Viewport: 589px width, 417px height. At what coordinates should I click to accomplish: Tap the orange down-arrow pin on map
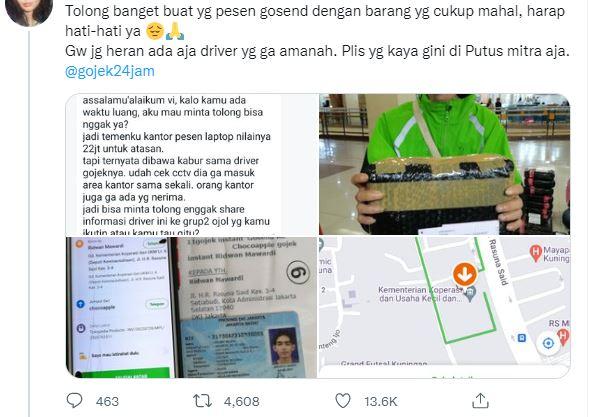(x=465, y=274)
